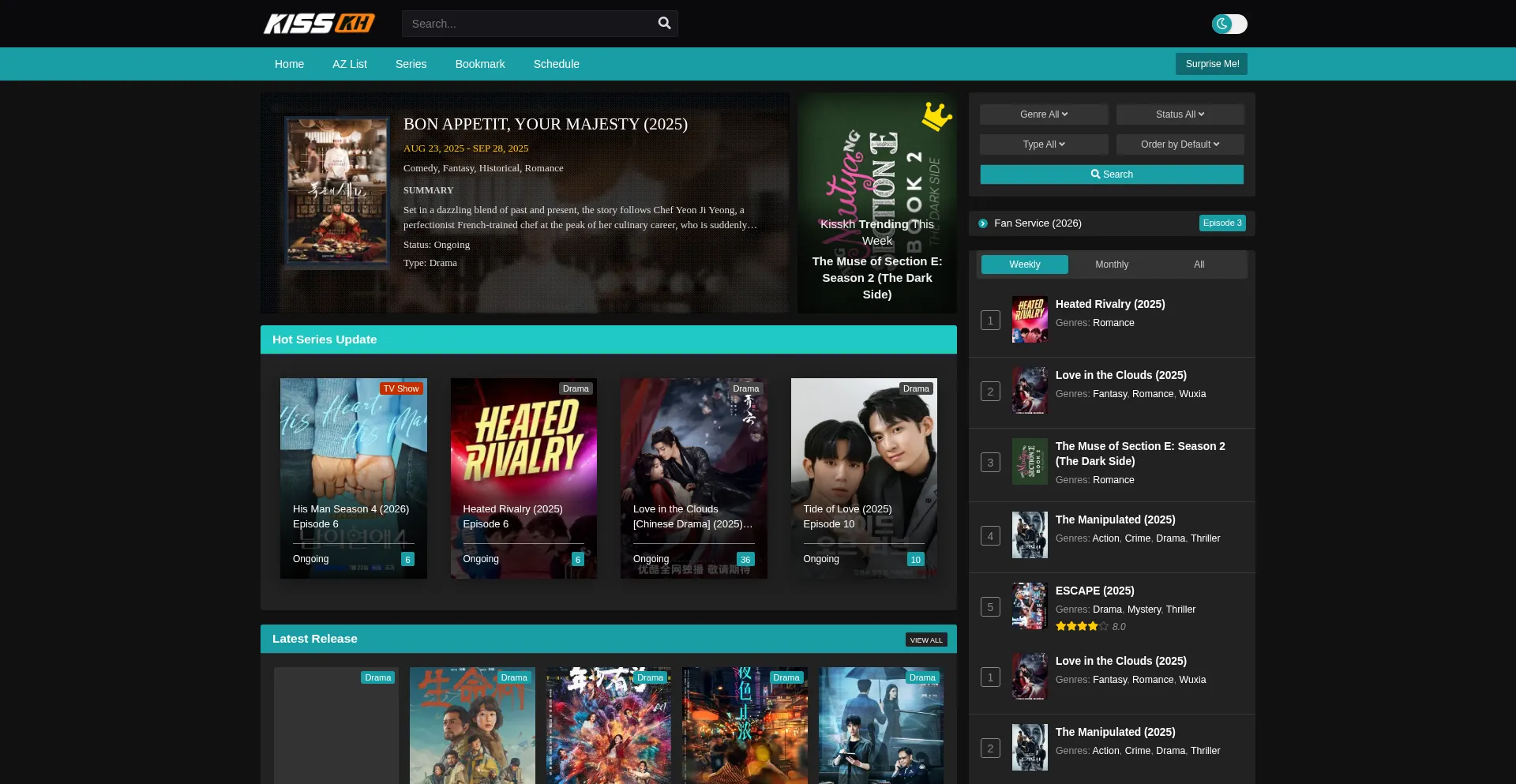
Task: Click the TV Show badge on His Man card
Action: (x=401, y=388)
